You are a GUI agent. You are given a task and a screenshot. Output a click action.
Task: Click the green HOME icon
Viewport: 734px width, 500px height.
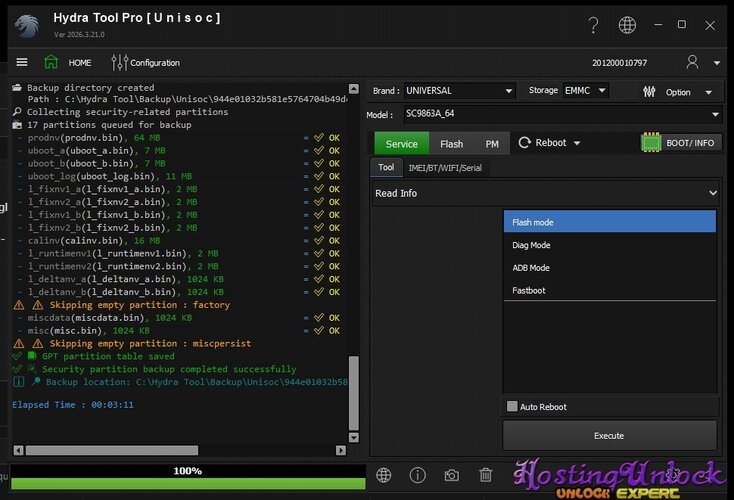51,62
